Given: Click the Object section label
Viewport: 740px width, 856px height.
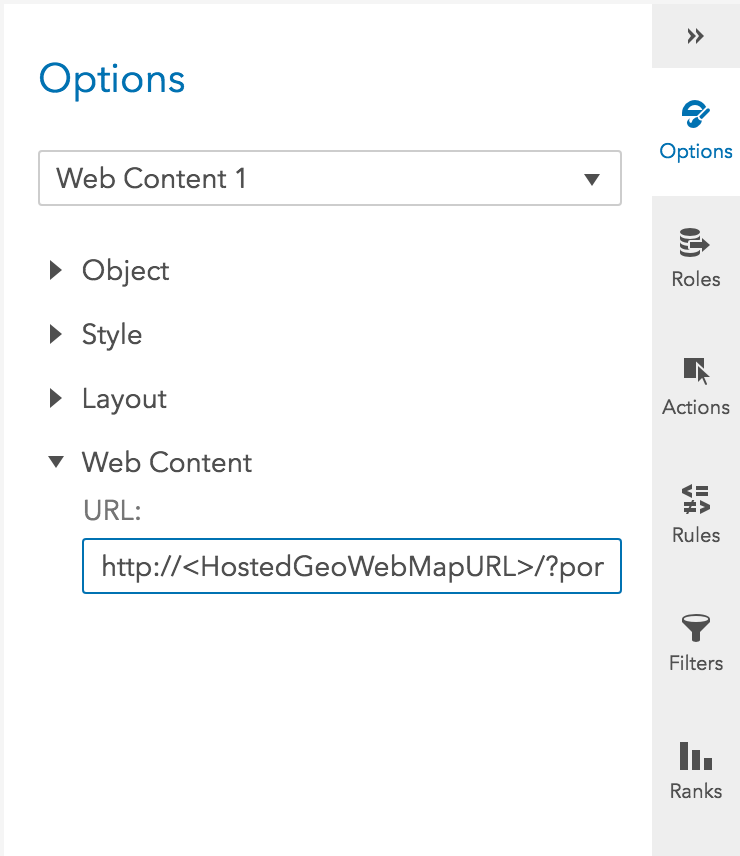Looking at the screenshot, I should (x=125, y=271).
